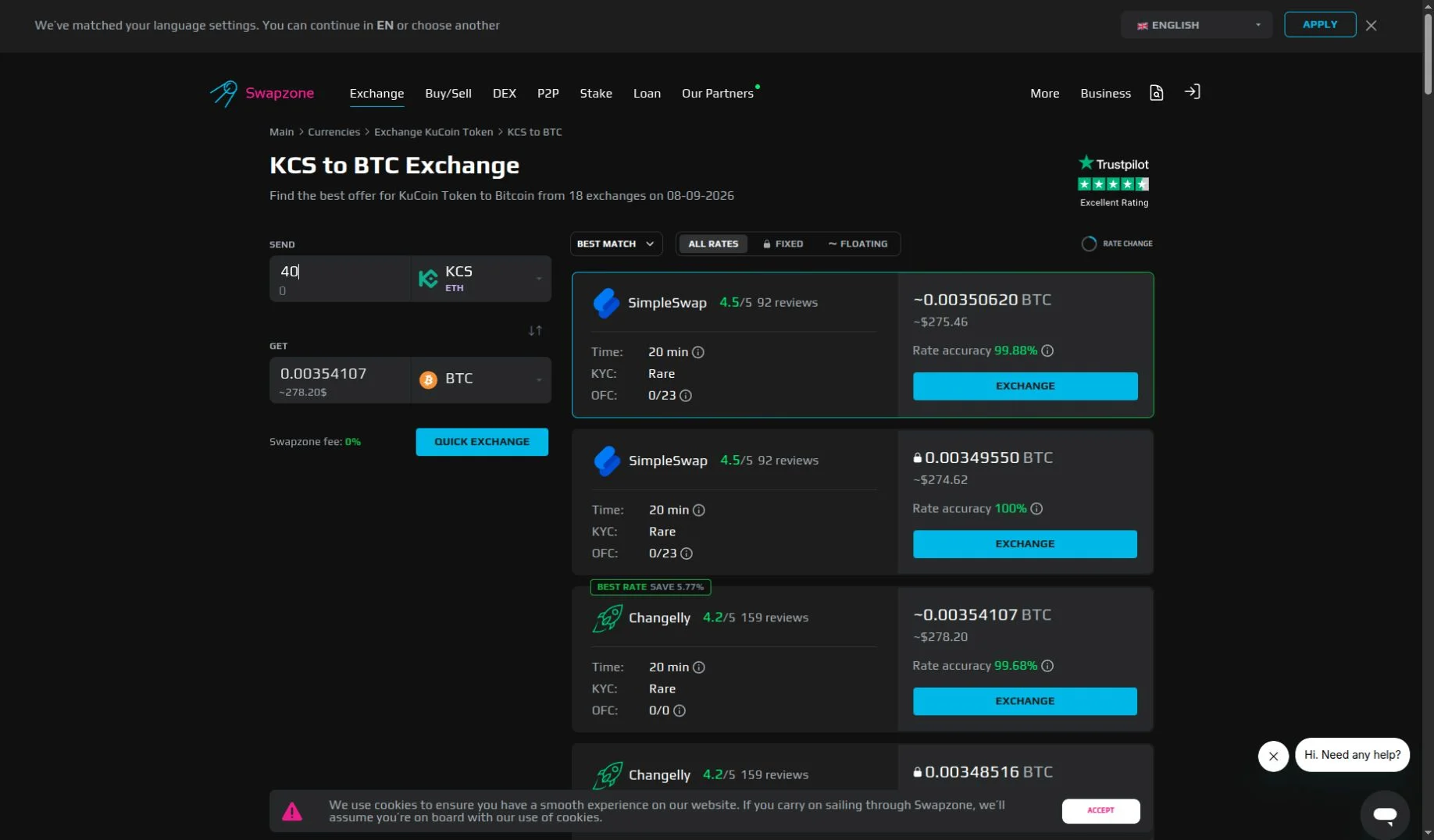Go to Main breadcrumb link

click(282, 132)
